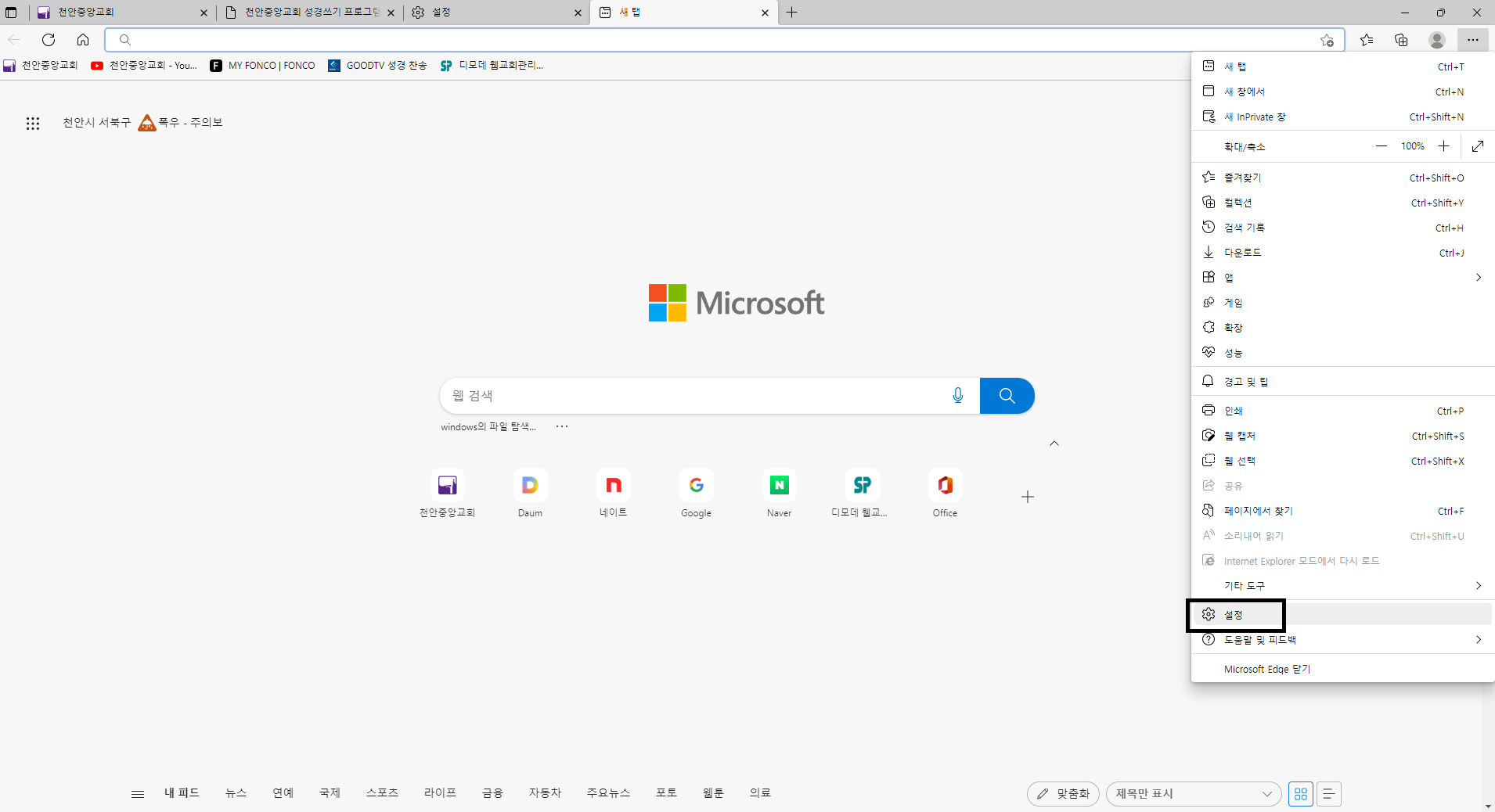Viewport: 1495px width, 812px height.
Task: Open 설정 from the menu
Action: click(x=1342, y=615)
